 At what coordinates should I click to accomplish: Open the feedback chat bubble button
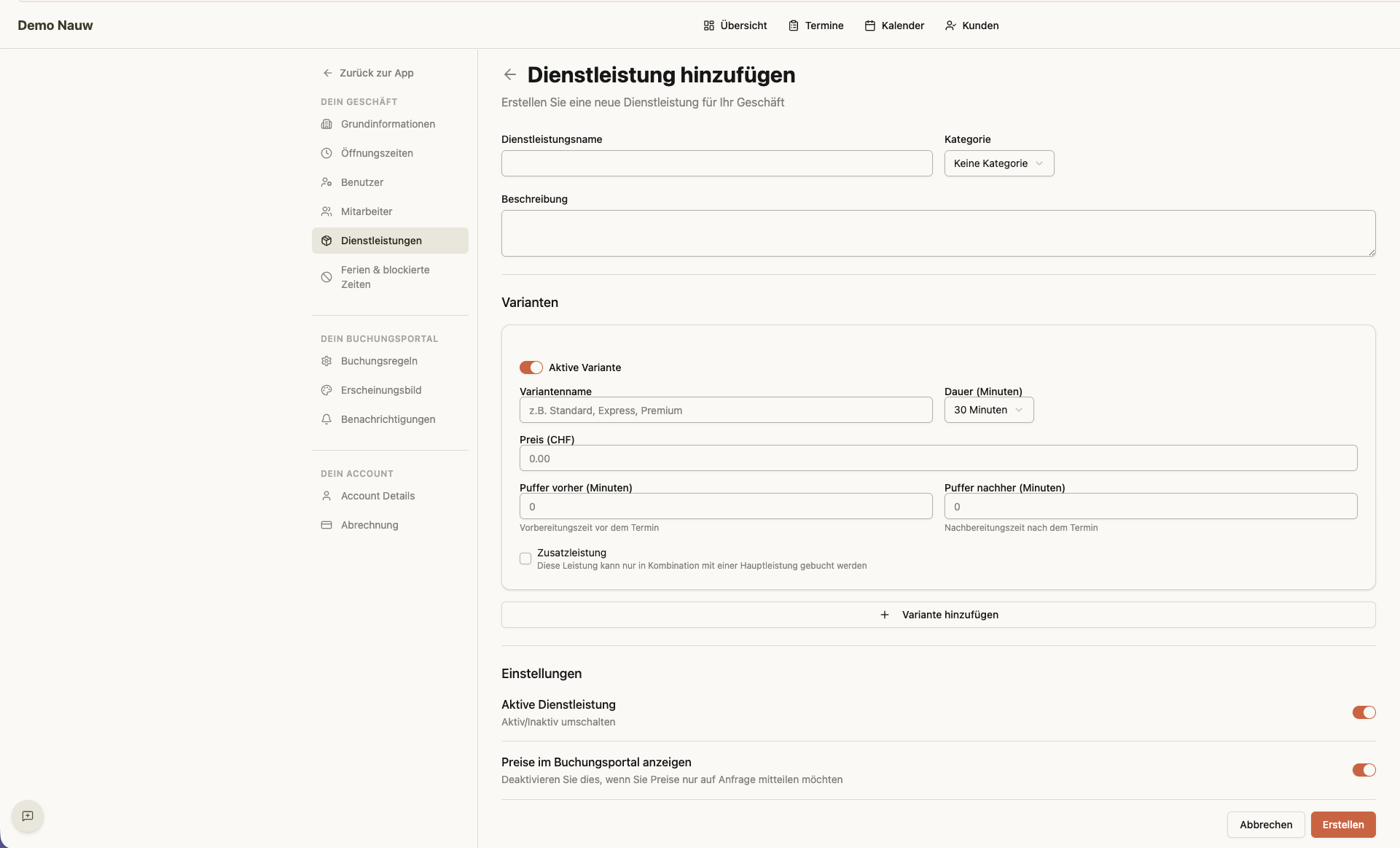coord(28,816)
